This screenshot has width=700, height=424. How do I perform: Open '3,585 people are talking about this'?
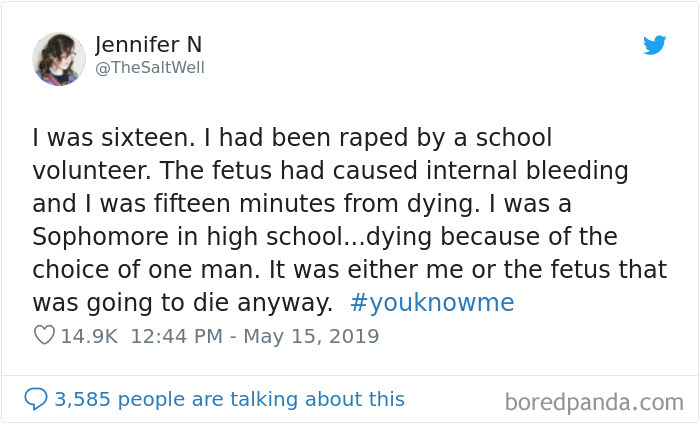(229, 399)
